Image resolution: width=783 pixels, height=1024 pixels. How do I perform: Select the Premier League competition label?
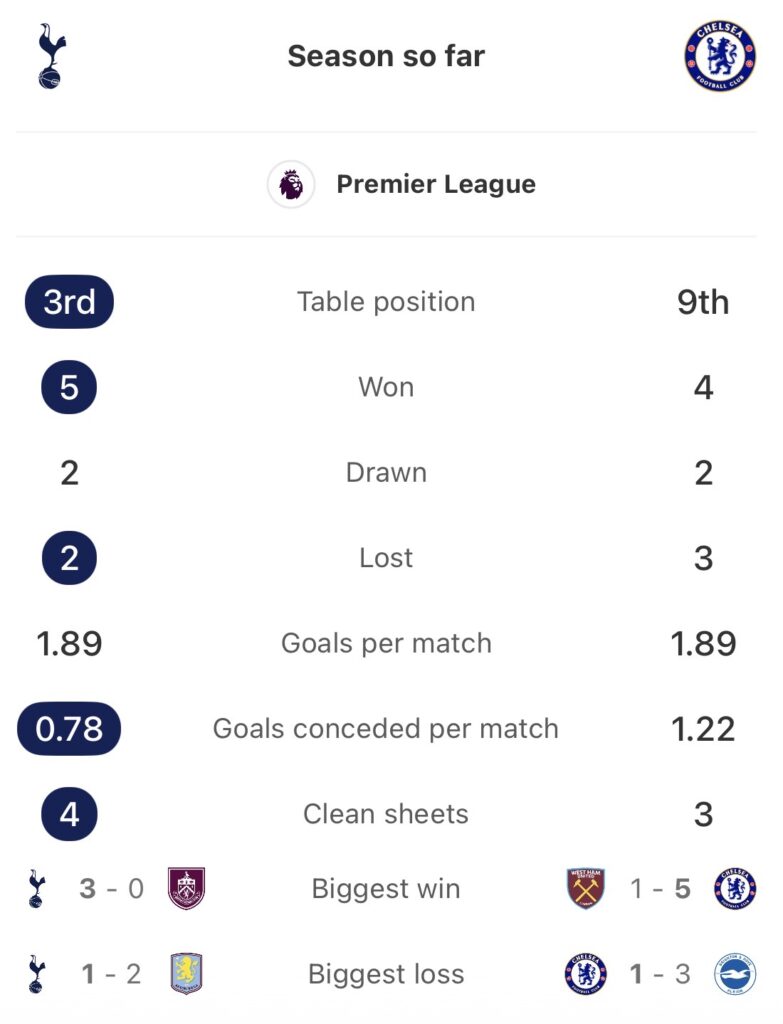coord(435,185)
